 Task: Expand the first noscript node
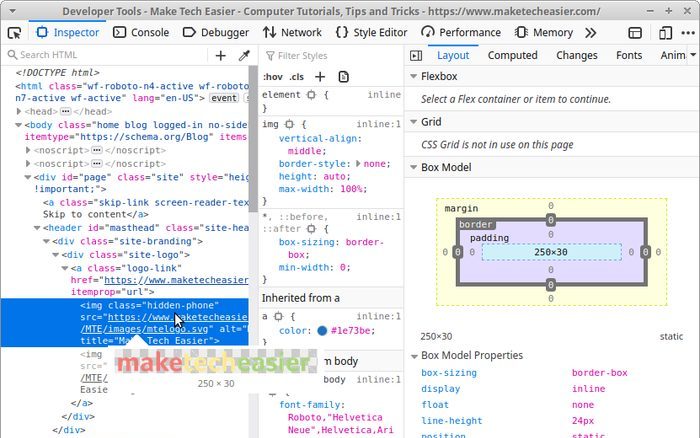28,150
